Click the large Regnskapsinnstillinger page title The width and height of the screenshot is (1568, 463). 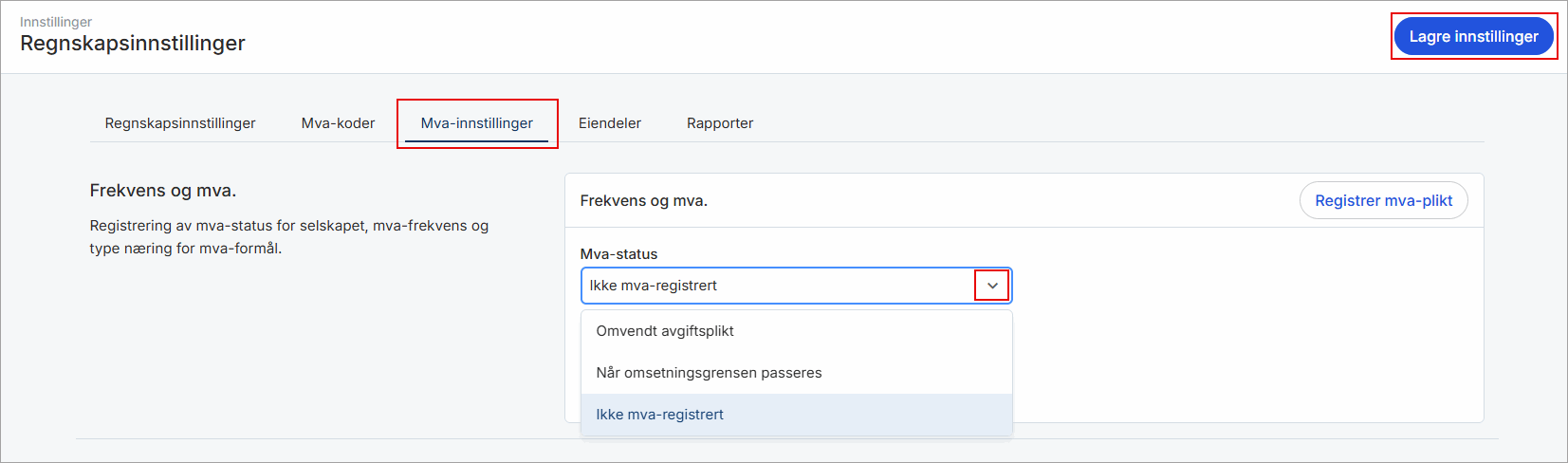133,44
